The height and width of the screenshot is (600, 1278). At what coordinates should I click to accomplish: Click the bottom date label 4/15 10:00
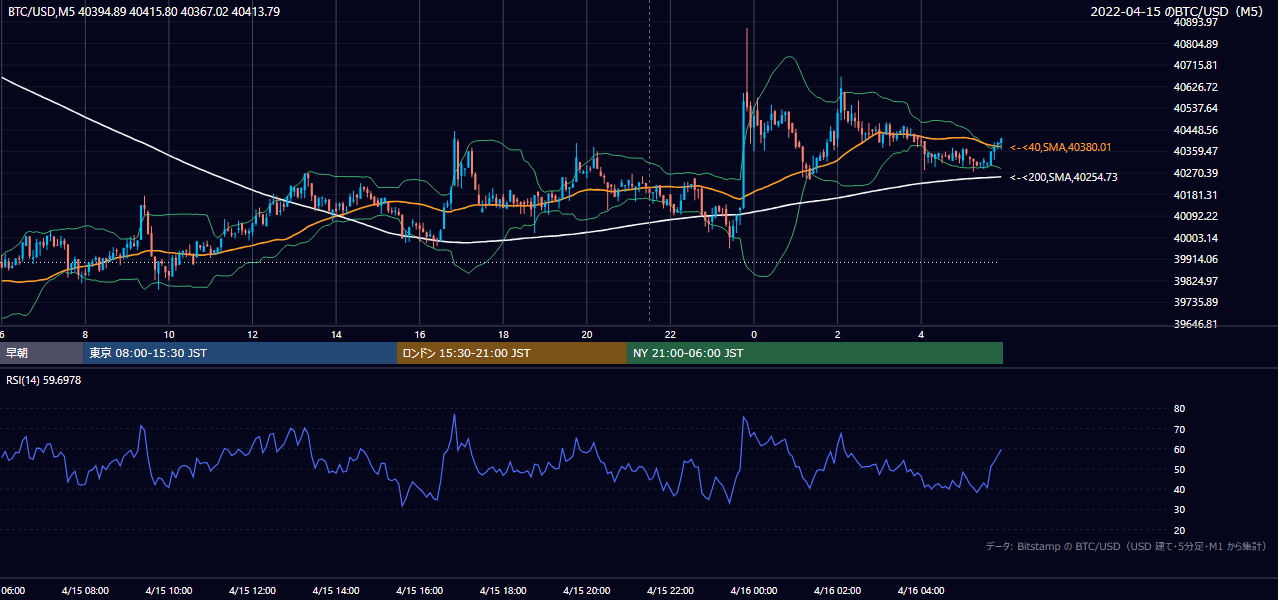[x=168, y=591]
